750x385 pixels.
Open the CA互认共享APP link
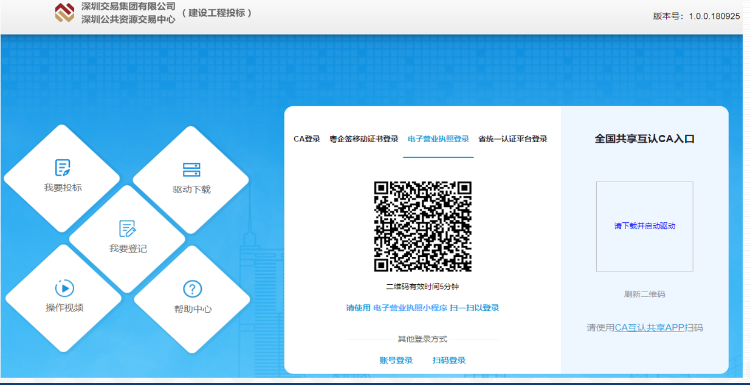coord(650,328)
